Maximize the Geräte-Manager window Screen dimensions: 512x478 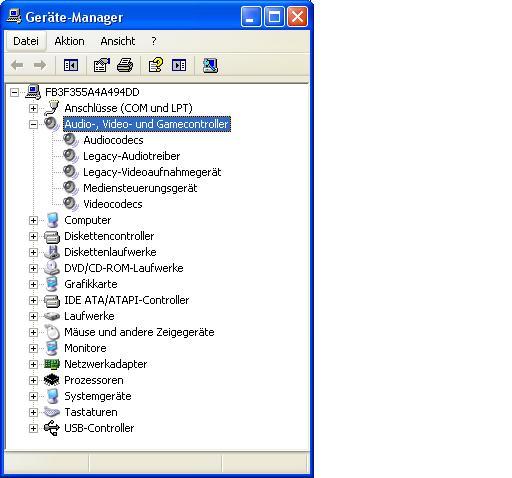click(274, 17)
